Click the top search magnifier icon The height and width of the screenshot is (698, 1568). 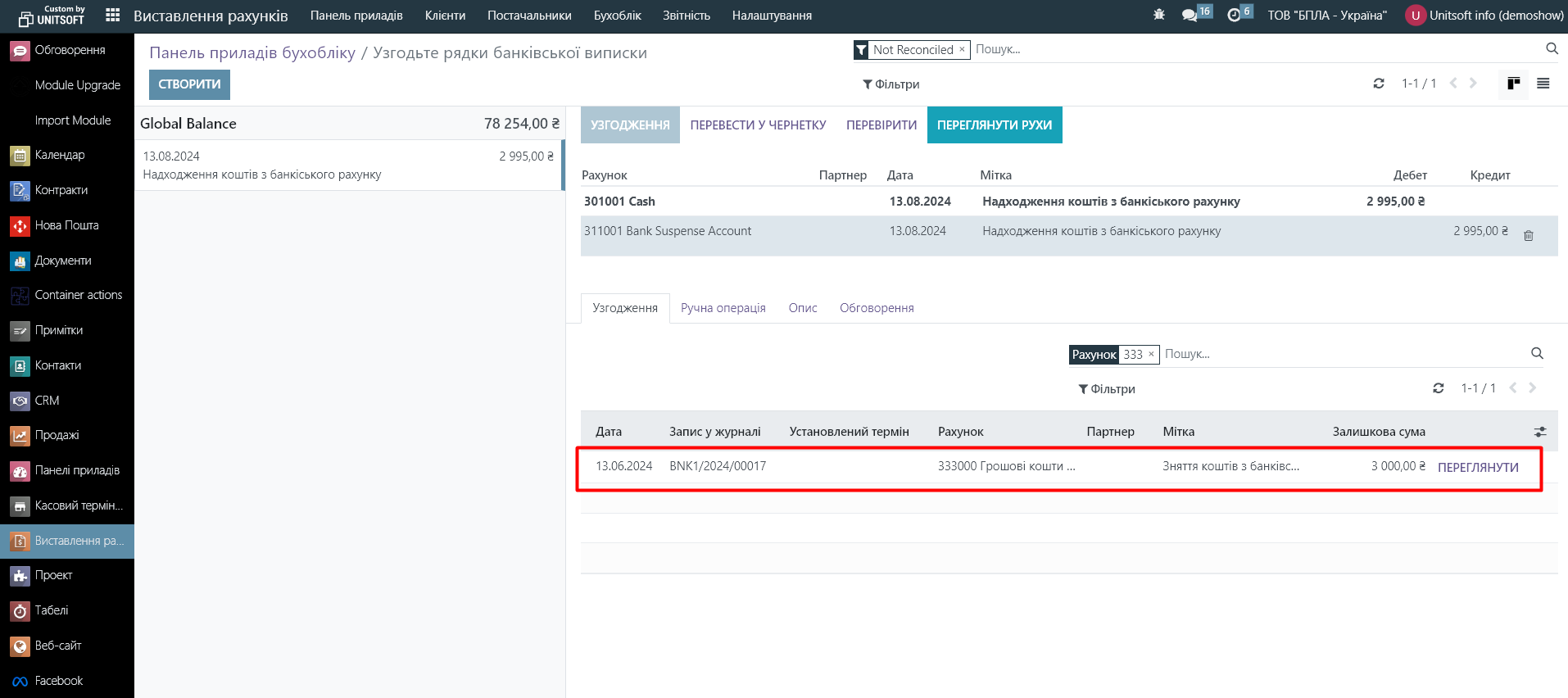pyautogui.click(x=1552, y=49)
